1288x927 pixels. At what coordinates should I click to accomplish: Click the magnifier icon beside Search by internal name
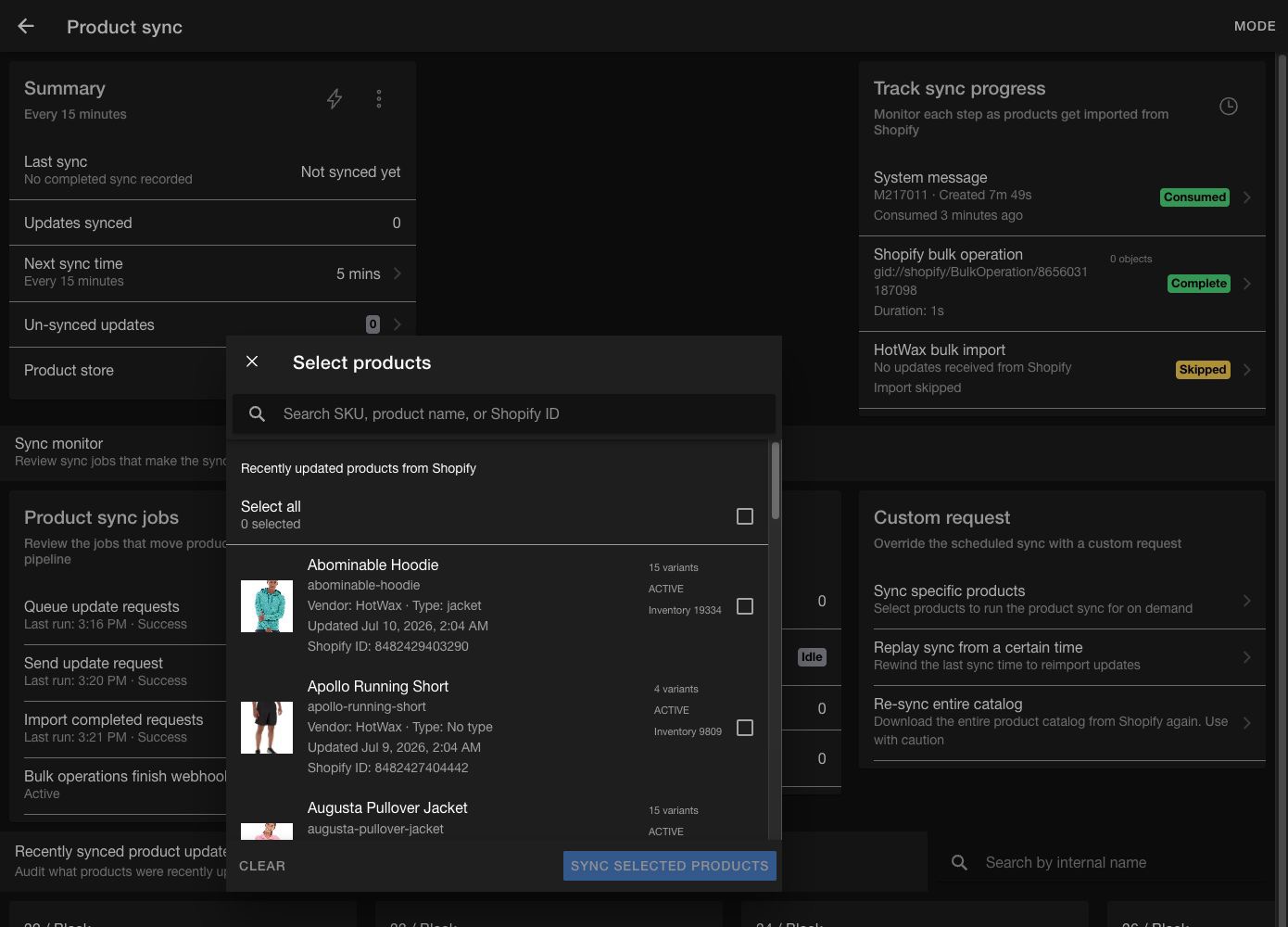[x=960, y=862]
